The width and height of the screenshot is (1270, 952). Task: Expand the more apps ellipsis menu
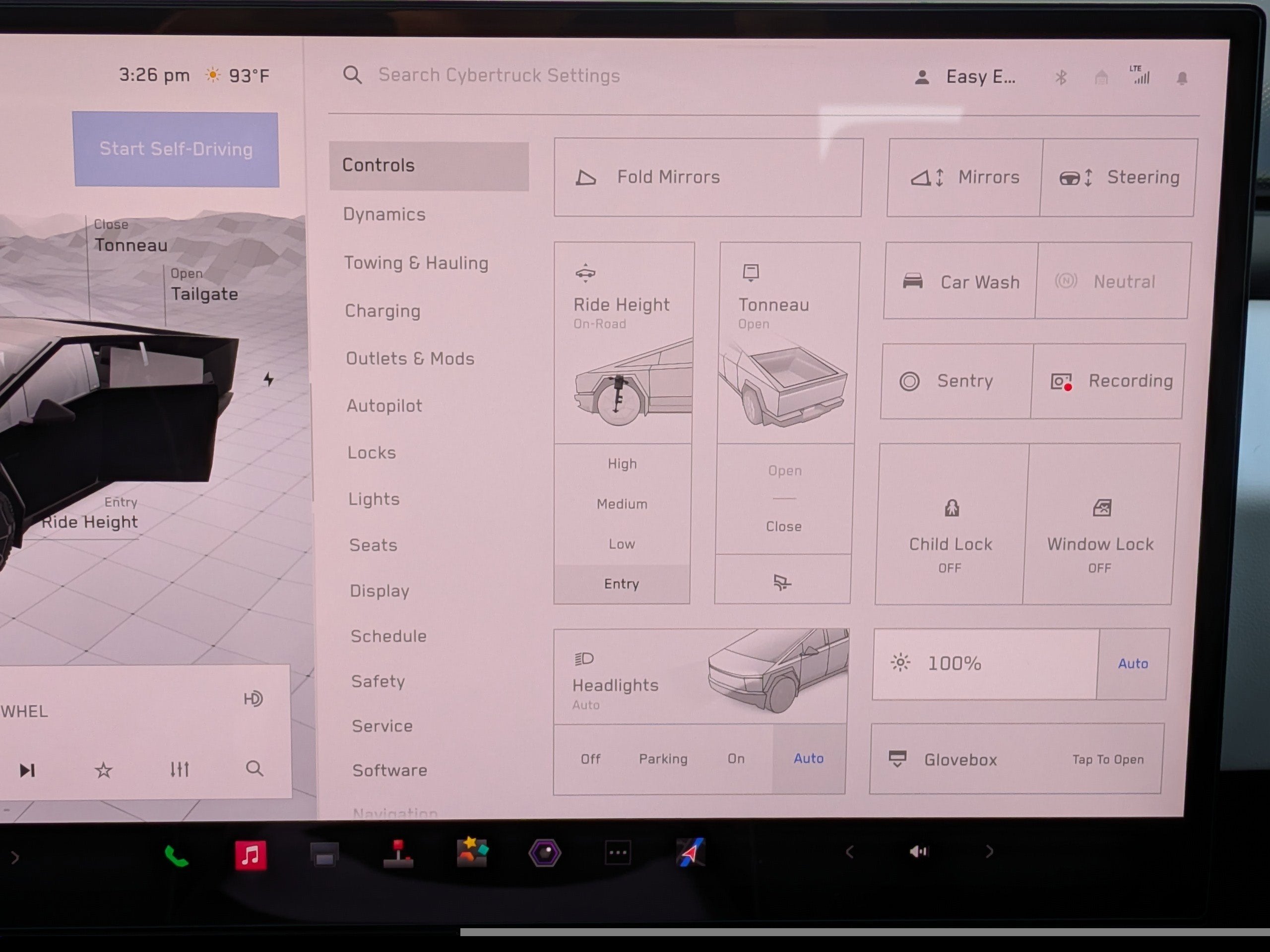[x=618, y=853]
